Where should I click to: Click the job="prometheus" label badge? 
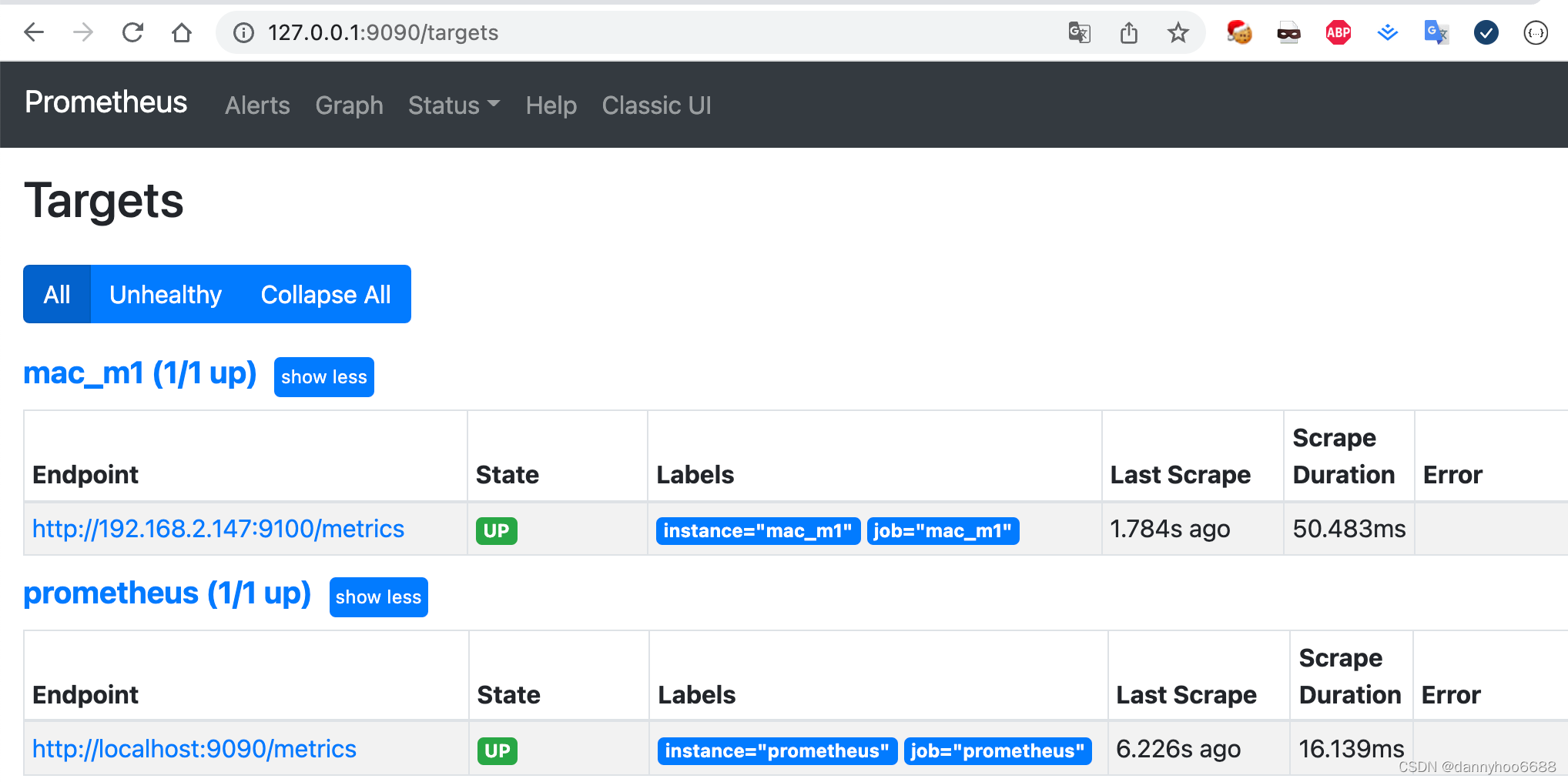[x=998, y=750]
